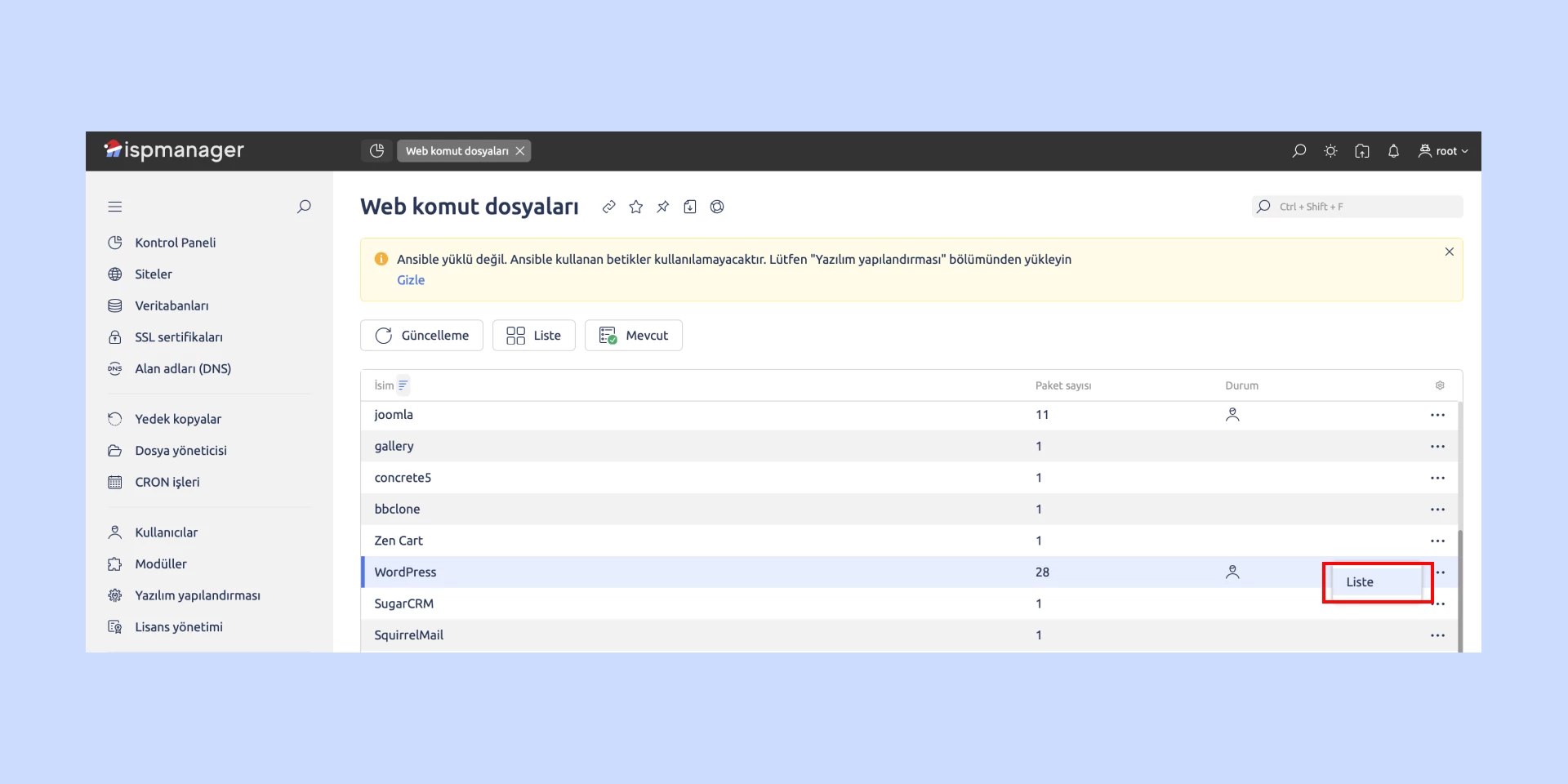Dismiss the Ansible warning banner
The width and height of the screenshot is (1568, 784).
point(1449,252)
